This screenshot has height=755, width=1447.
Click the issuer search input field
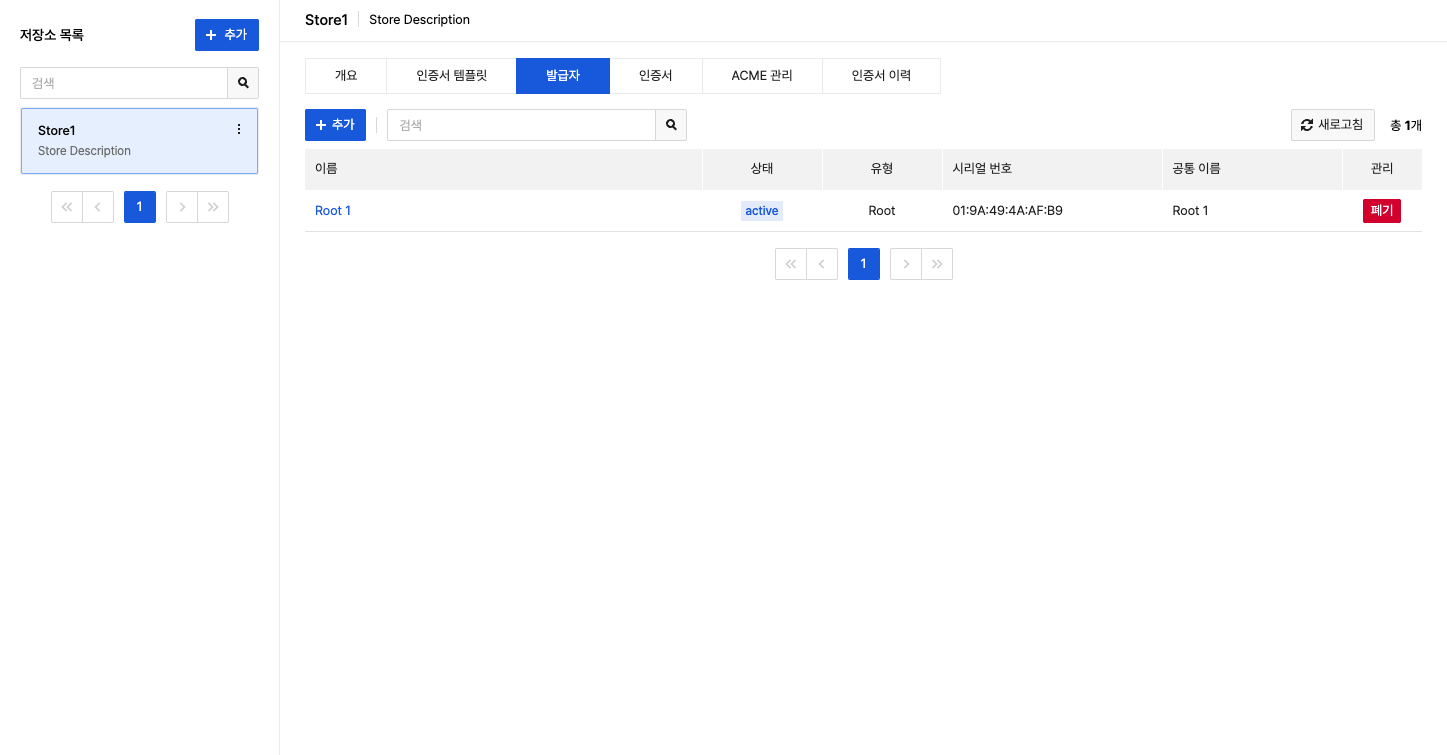[520, 124]
